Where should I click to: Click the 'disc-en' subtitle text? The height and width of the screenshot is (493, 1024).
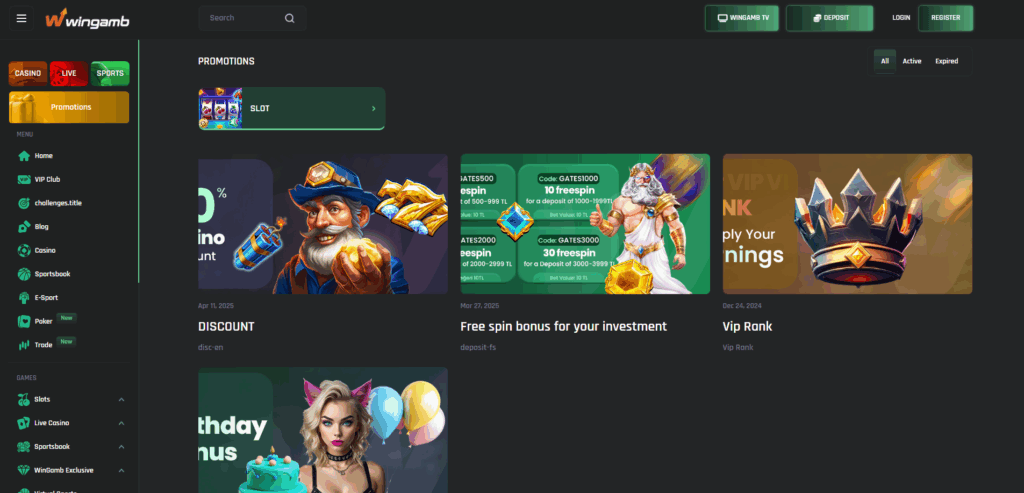(x=211, y=347)
